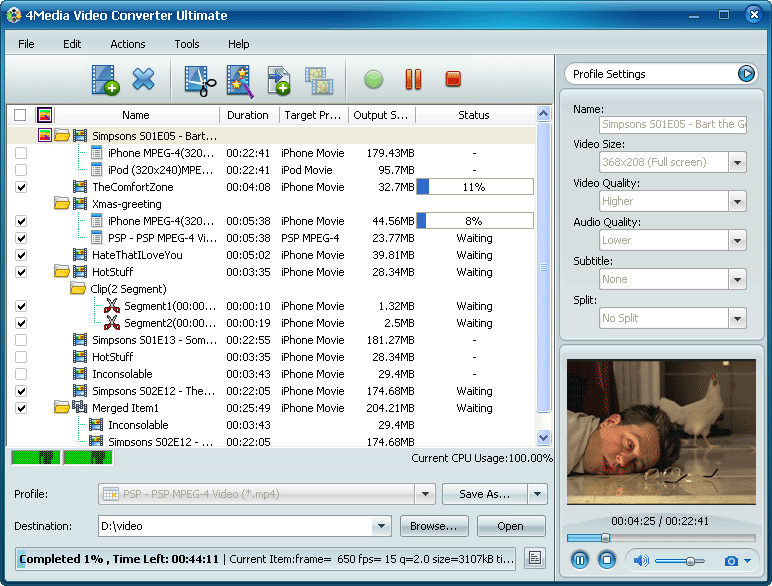The height and width of the screenshot is (586, 772).
Task: Click the blue X Remove icon
Action: coord(143,79)
